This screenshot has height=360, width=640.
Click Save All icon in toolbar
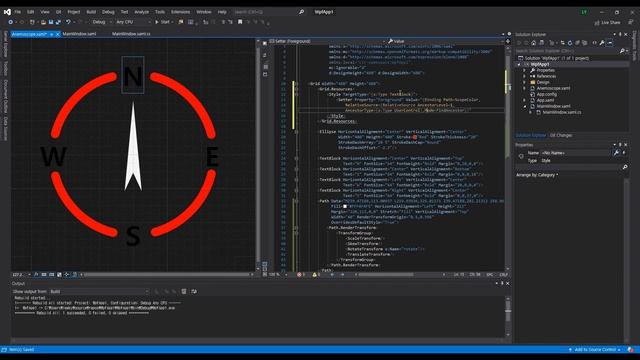point(58,22)
